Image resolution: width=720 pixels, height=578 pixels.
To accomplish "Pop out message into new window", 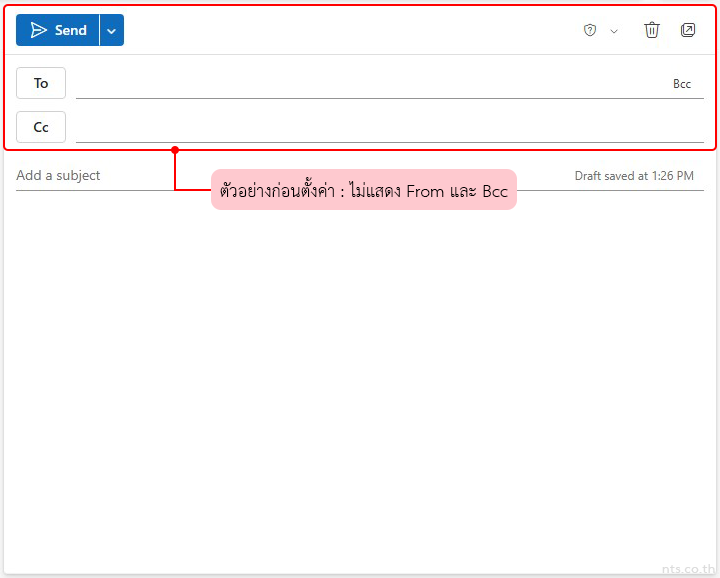I will (687, 30).
